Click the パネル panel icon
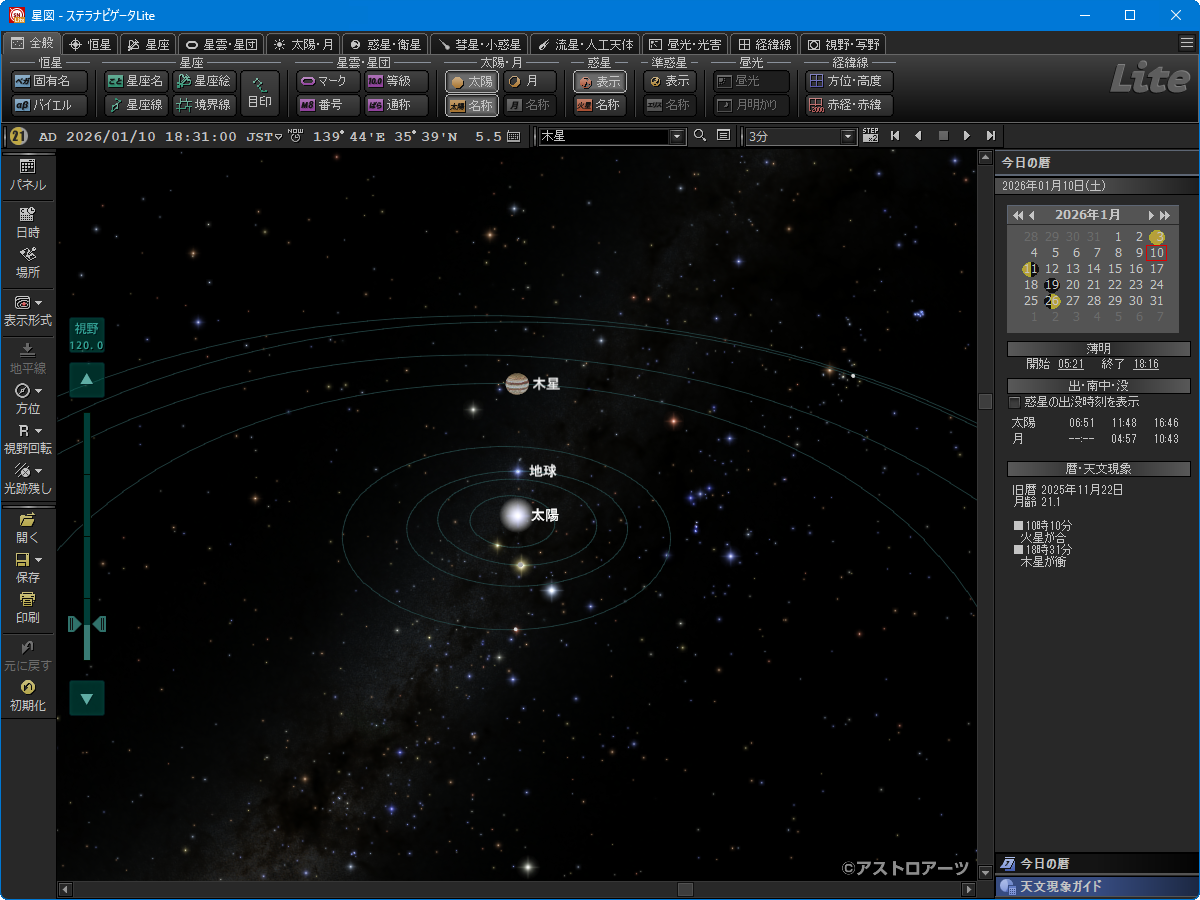The image size is (1200, 900). point(27,167)
